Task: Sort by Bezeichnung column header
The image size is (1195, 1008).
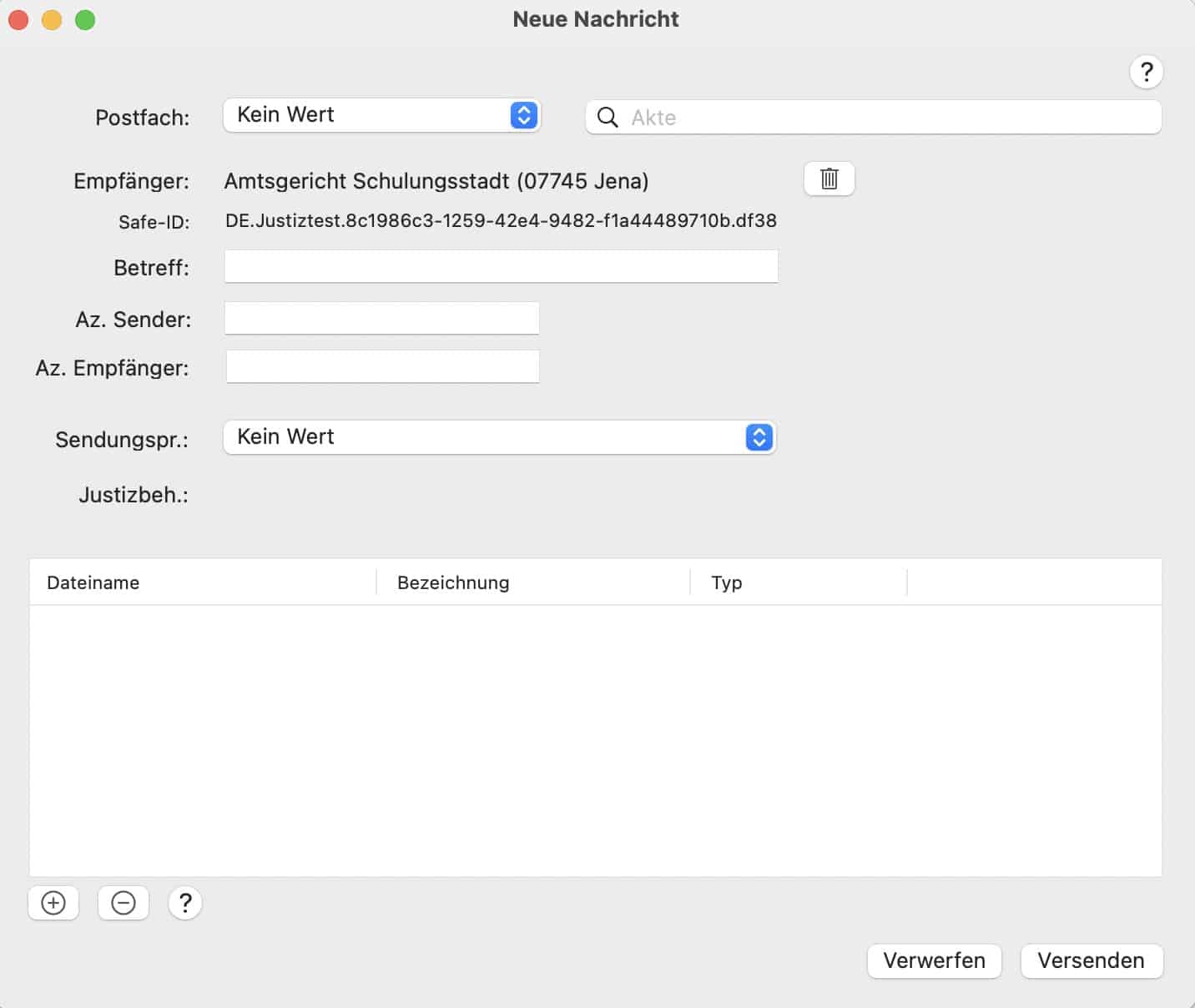Action: [533, 582]
